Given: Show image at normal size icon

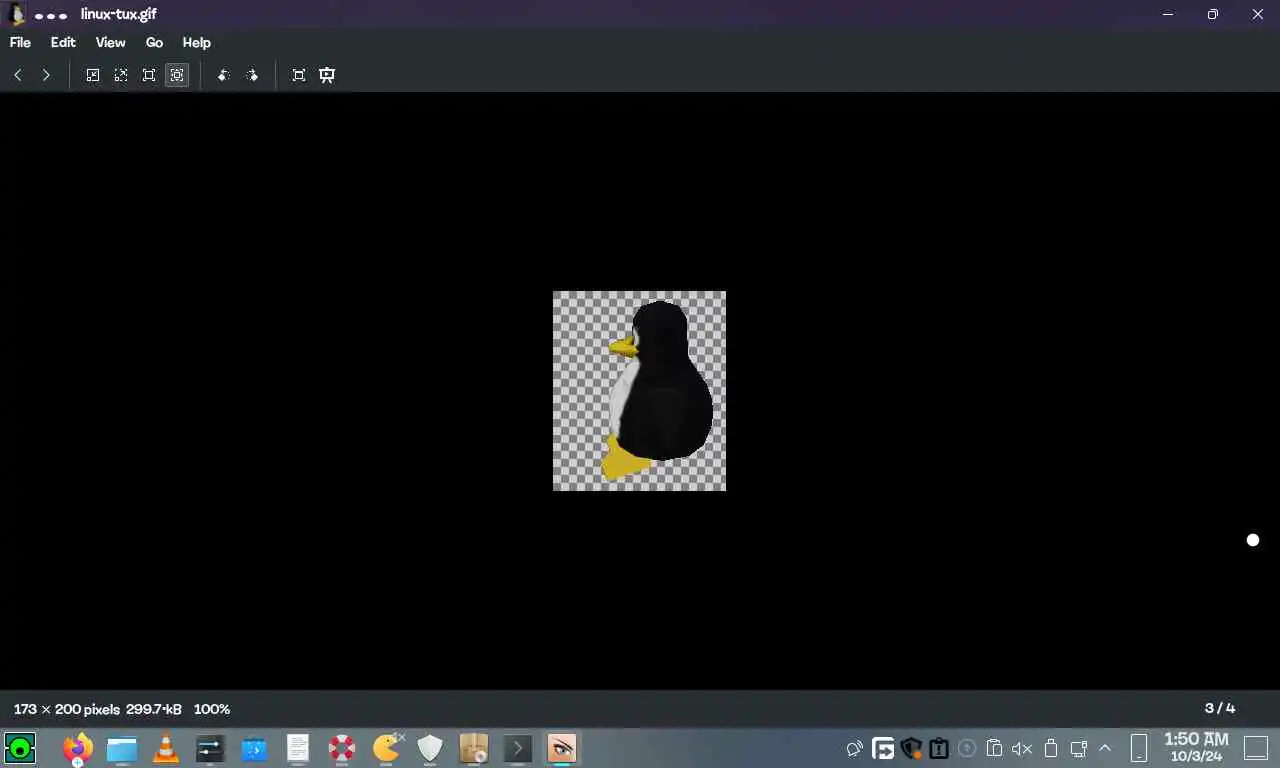Looking at the screenshot, I should (149, 75).
